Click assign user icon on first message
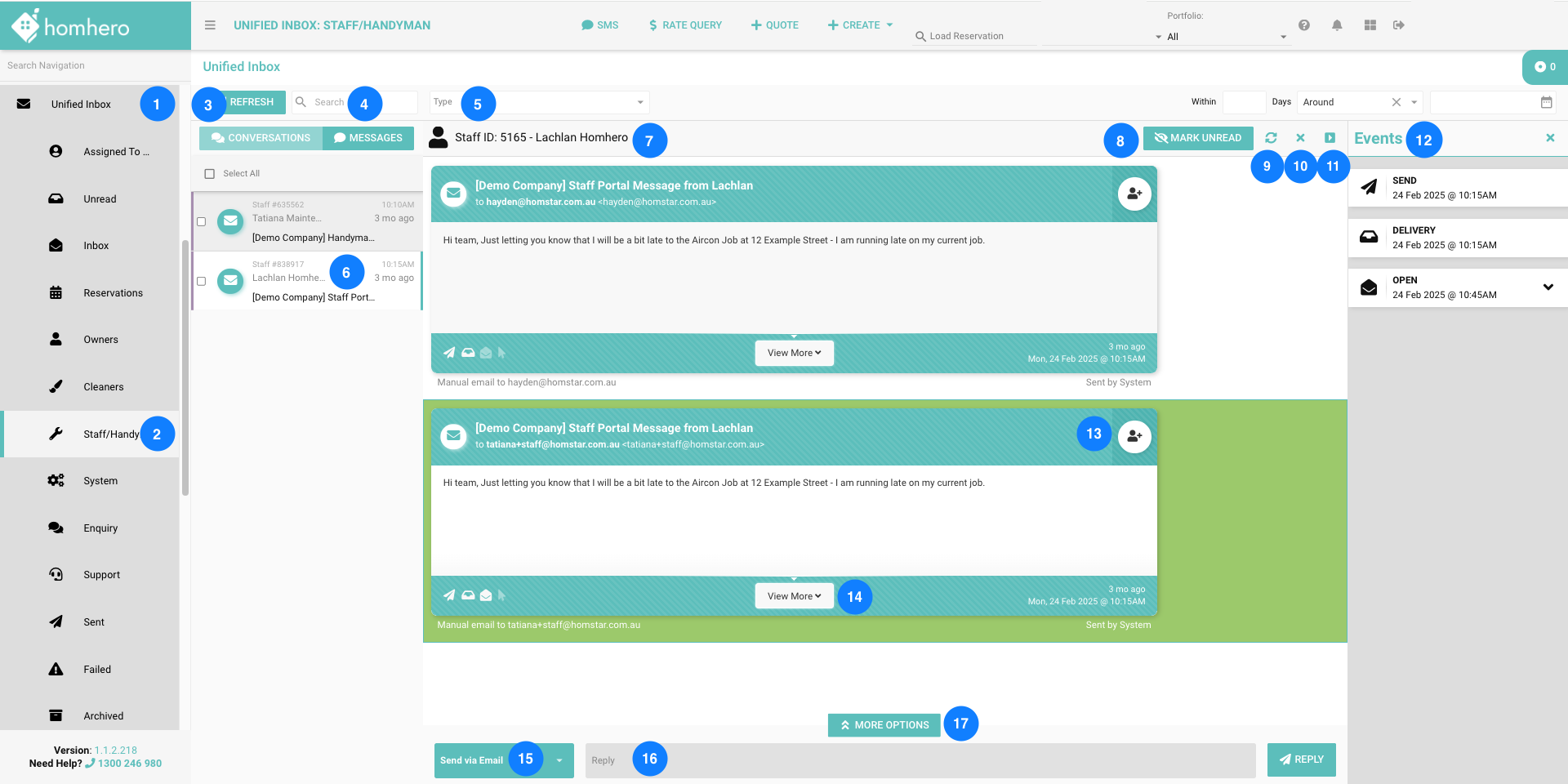The width and height of the screenshot is (1568, 784). [1134, 194]
